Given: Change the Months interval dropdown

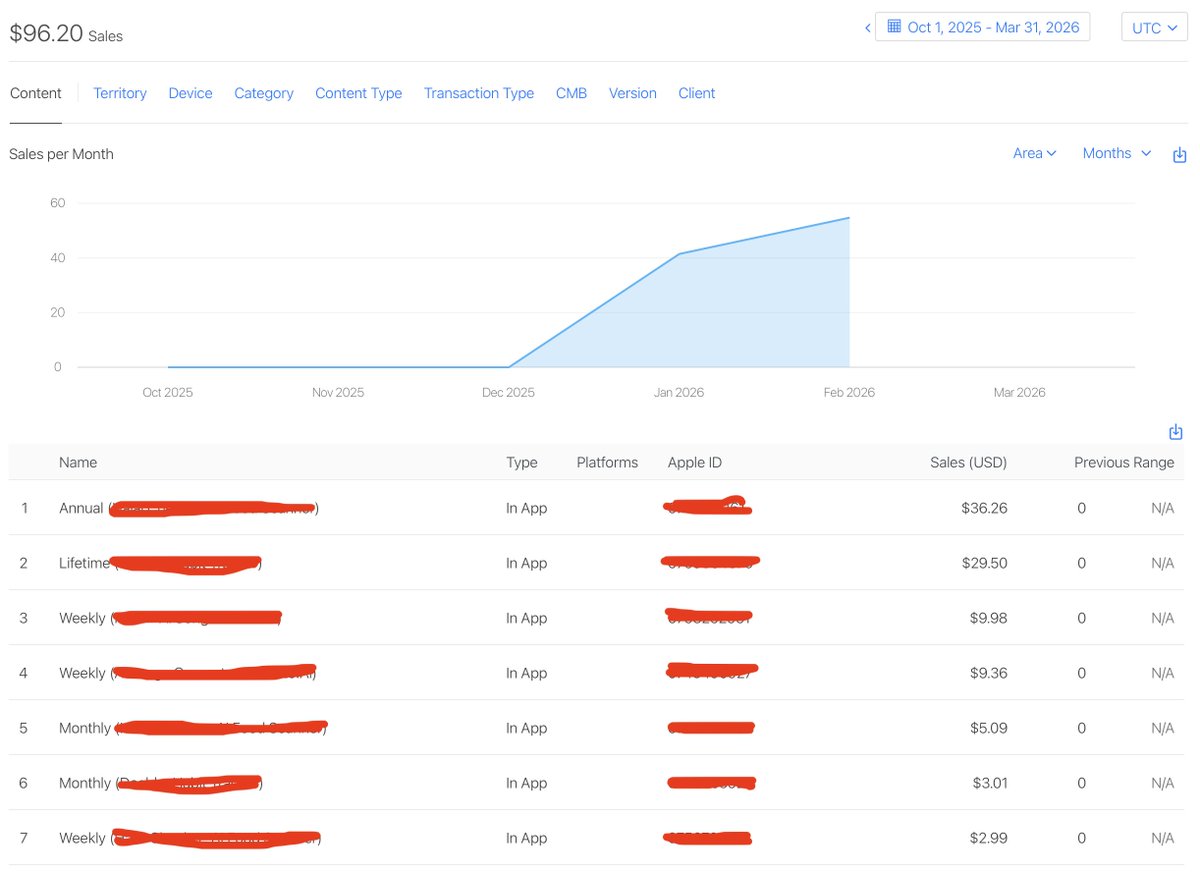Looking at the screenshot, I should point(1117,153).
